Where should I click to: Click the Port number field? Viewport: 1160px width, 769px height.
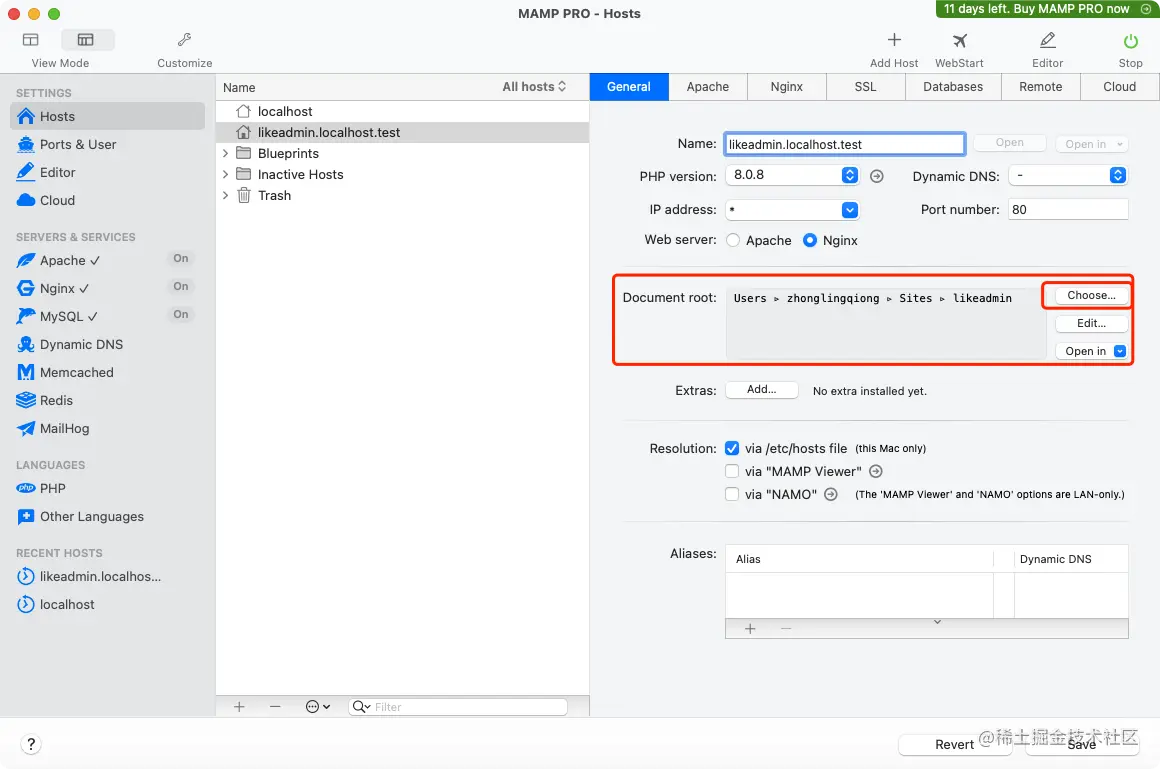(x=1068, y=209)
